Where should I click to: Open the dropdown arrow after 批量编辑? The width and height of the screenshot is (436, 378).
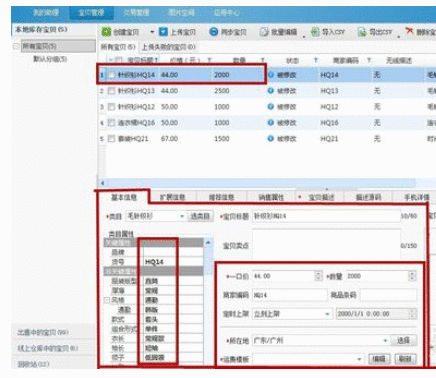point(304,36)
